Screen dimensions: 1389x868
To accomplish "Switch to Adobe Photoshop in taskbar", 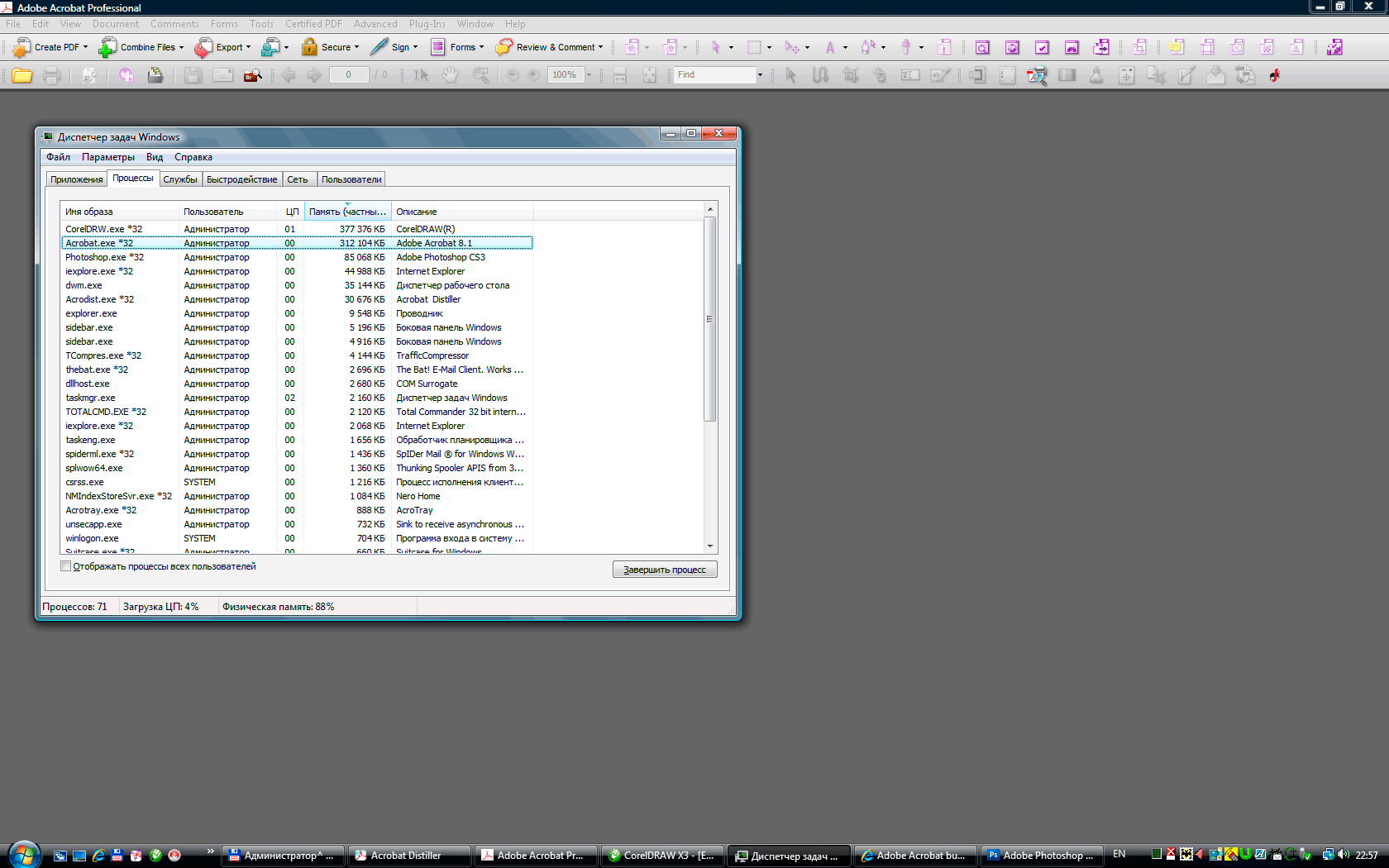I will [1042, 856].
